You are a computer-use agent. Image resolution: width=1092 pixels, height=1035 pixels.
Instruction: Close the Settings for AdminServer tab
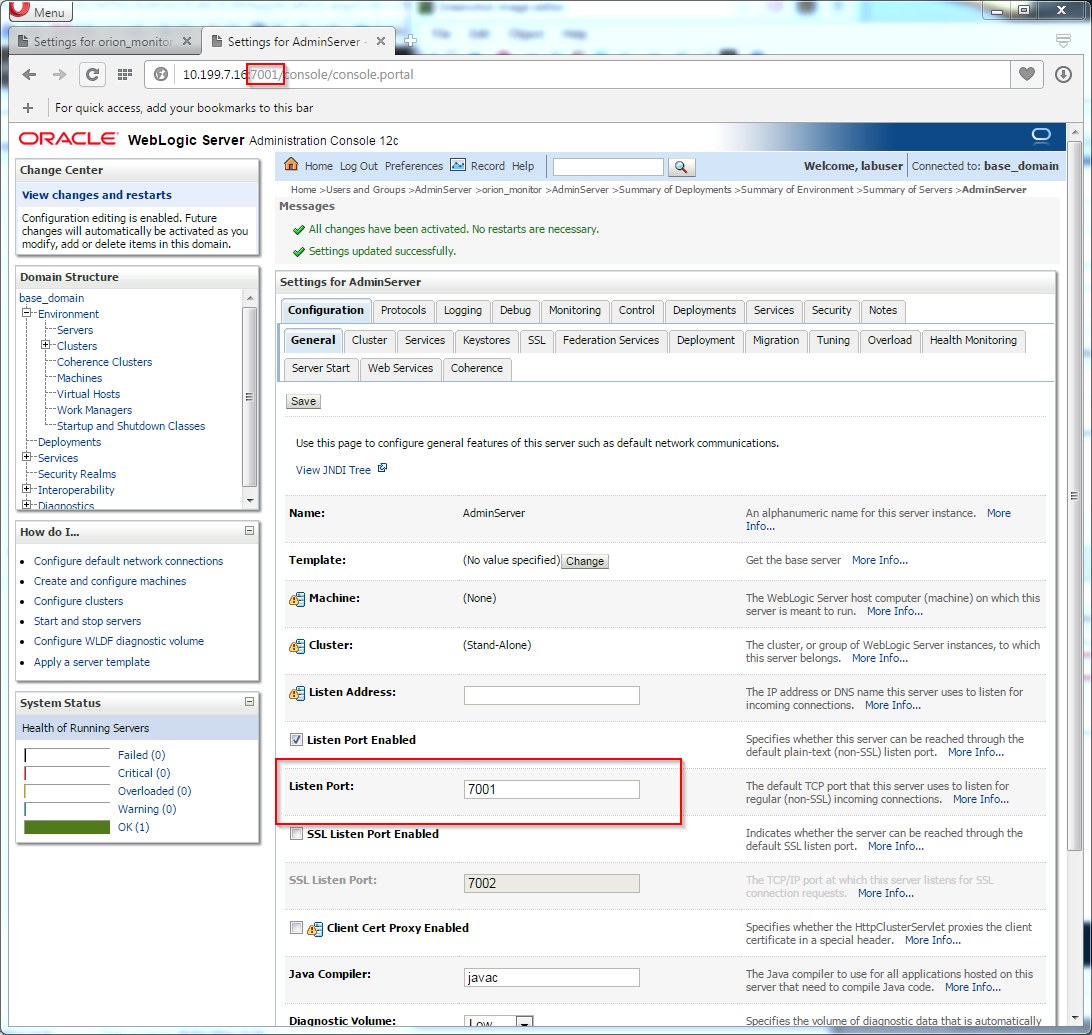point(381,41)
